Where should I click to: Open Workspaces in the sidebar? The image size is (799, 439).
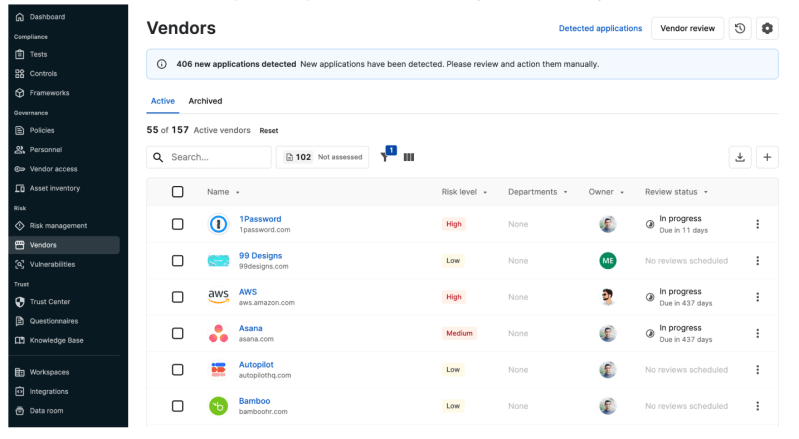pos(49,372)
